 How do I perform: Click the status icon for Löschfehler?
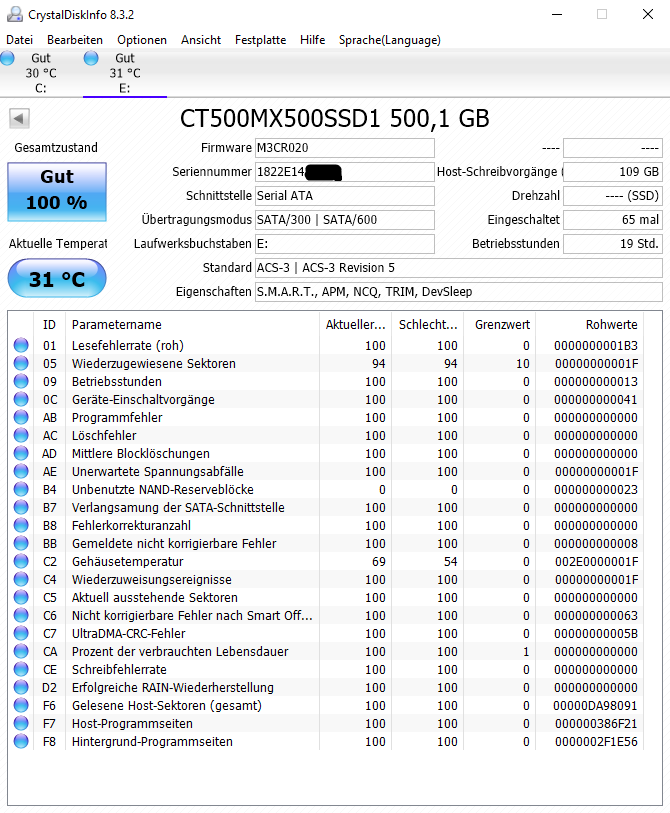[21, 435]
